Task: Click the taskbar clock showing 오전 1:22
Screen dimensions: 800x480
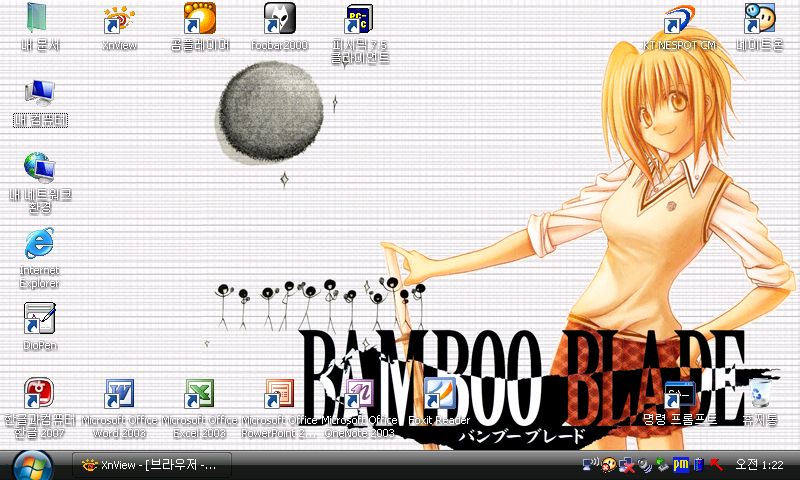Action: (x=759, y=465)
